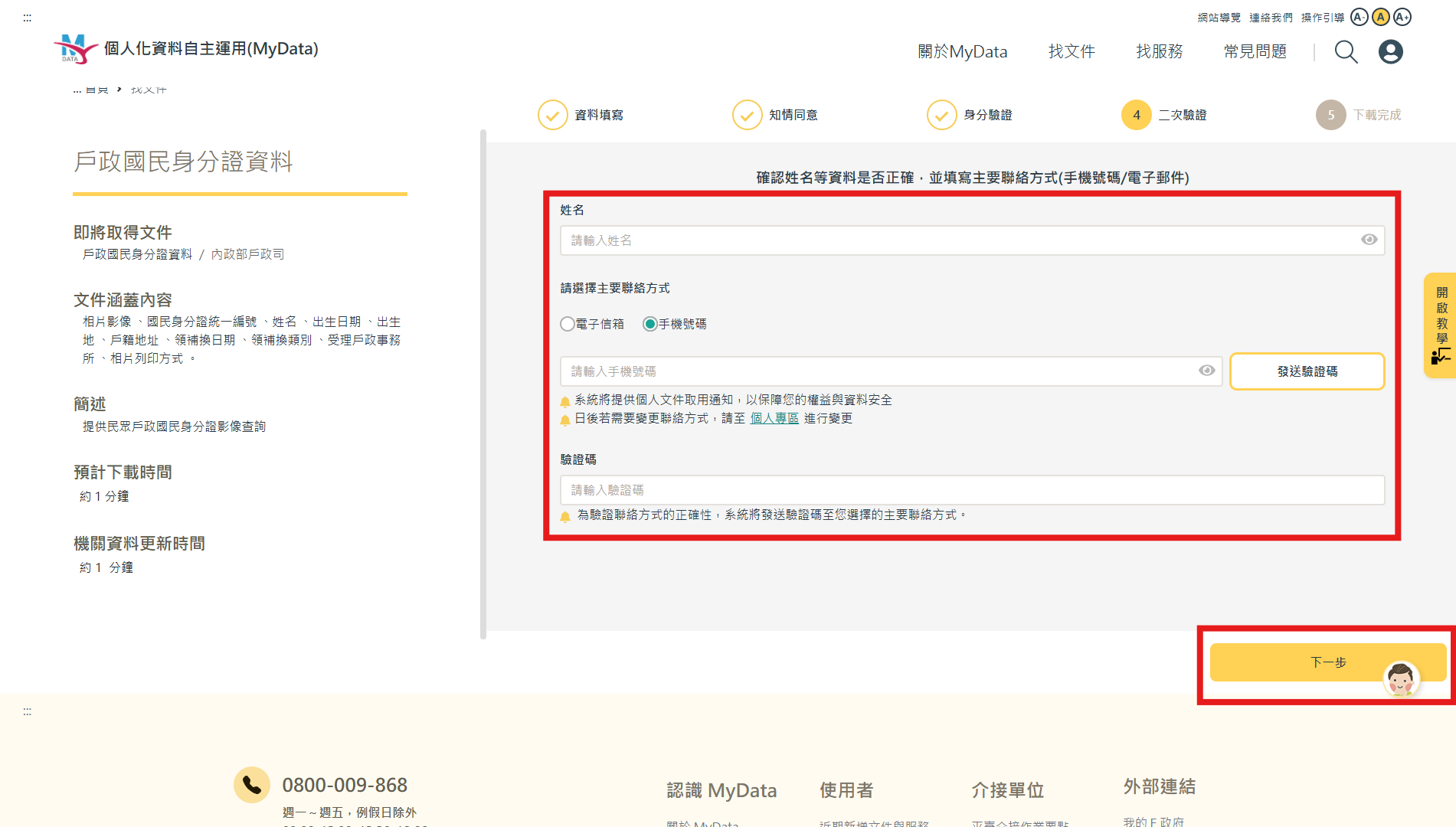1456x827 pixels.
Task: Click the 使用者 footer heading
Action: pyautogui.click(x=846, y=790)
